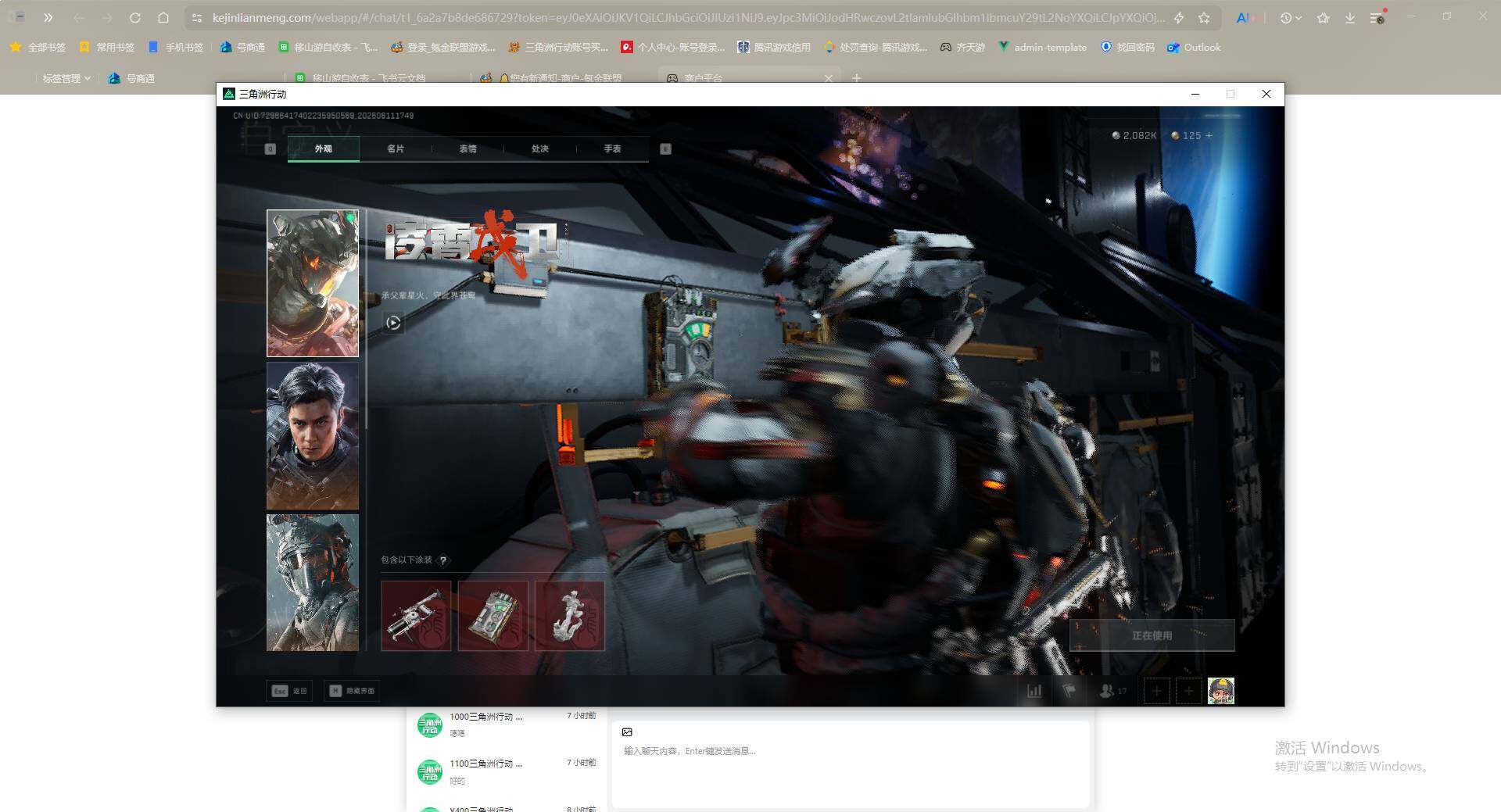Select the weapon skin thumbnail with the gun
Image resolution: width=1501 pixels, height=812 pixels.
coord(416,616)
